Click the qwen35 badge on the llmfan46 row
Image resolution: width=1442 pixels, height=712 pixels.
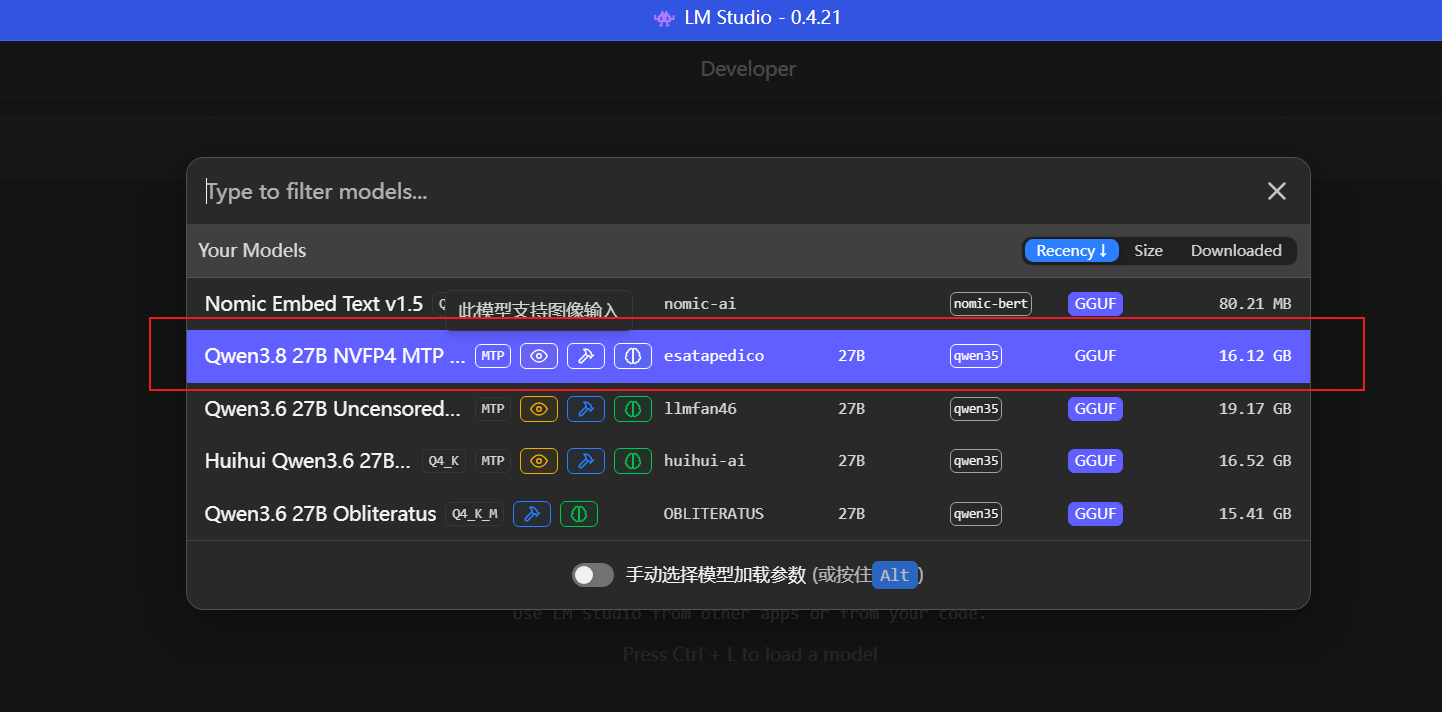pyautogui.click(x=976, y=408)
